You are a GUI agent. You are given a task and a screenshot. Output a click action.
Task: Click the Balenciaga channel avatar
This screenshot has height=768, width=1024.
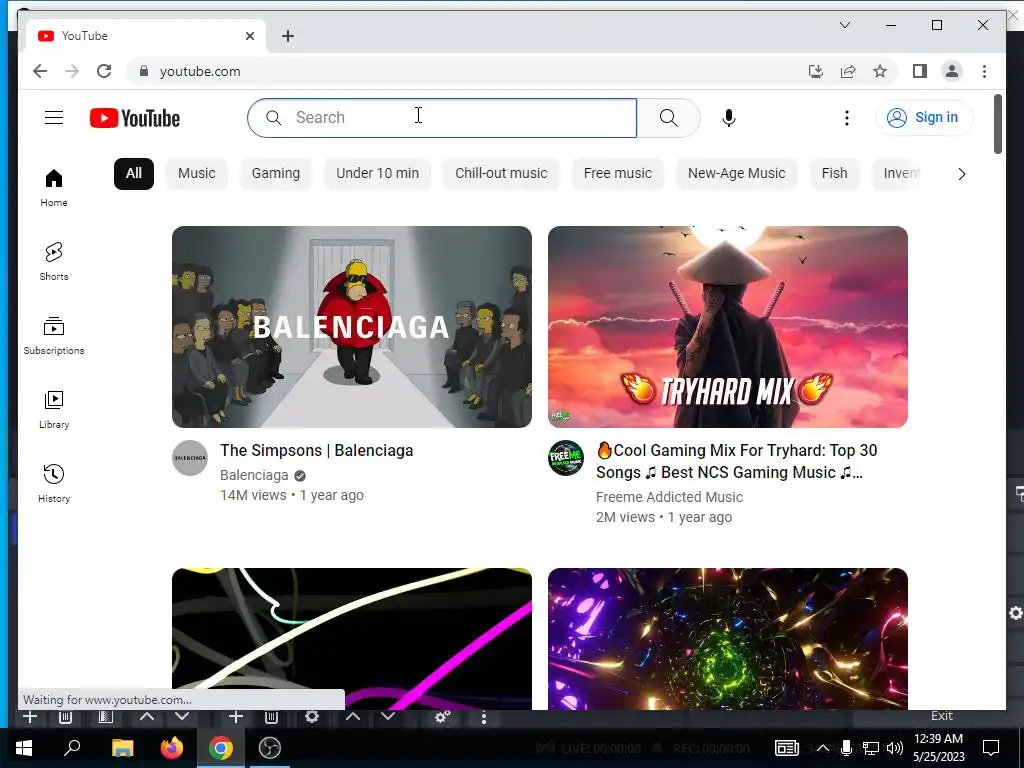190,458
